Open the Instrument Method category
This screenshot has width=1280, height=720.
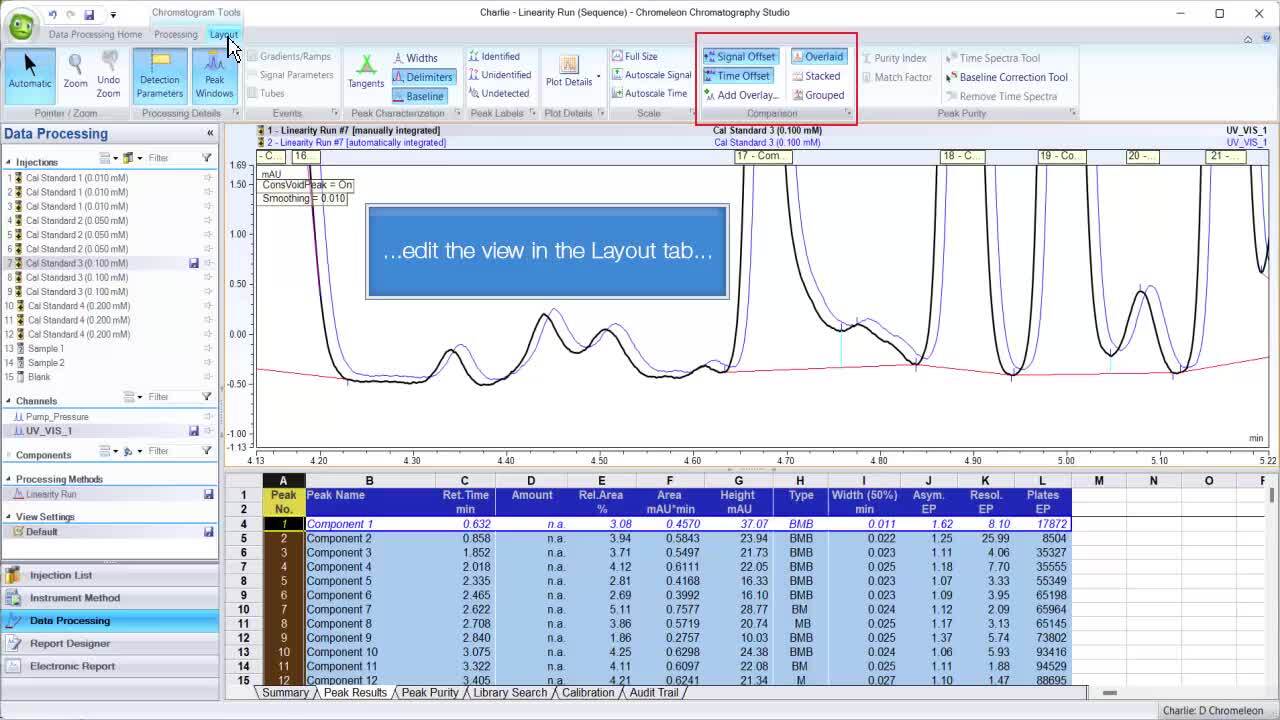point(110,598)
